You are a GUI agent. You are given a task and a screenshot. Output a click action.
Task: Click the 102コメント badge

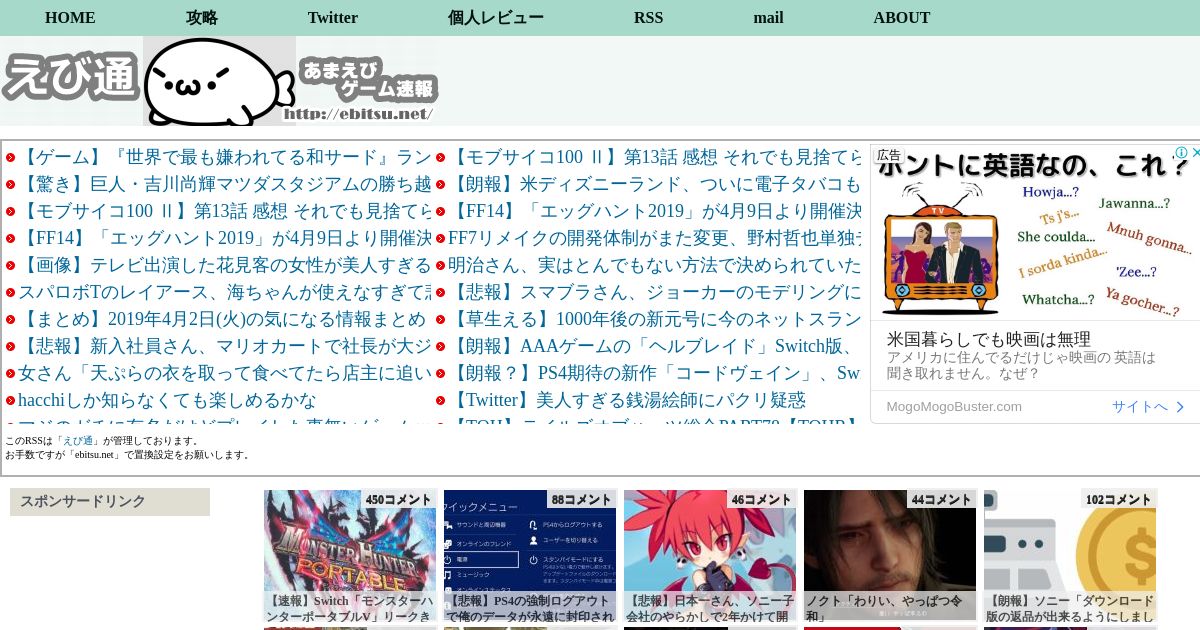click(1119, 499)
